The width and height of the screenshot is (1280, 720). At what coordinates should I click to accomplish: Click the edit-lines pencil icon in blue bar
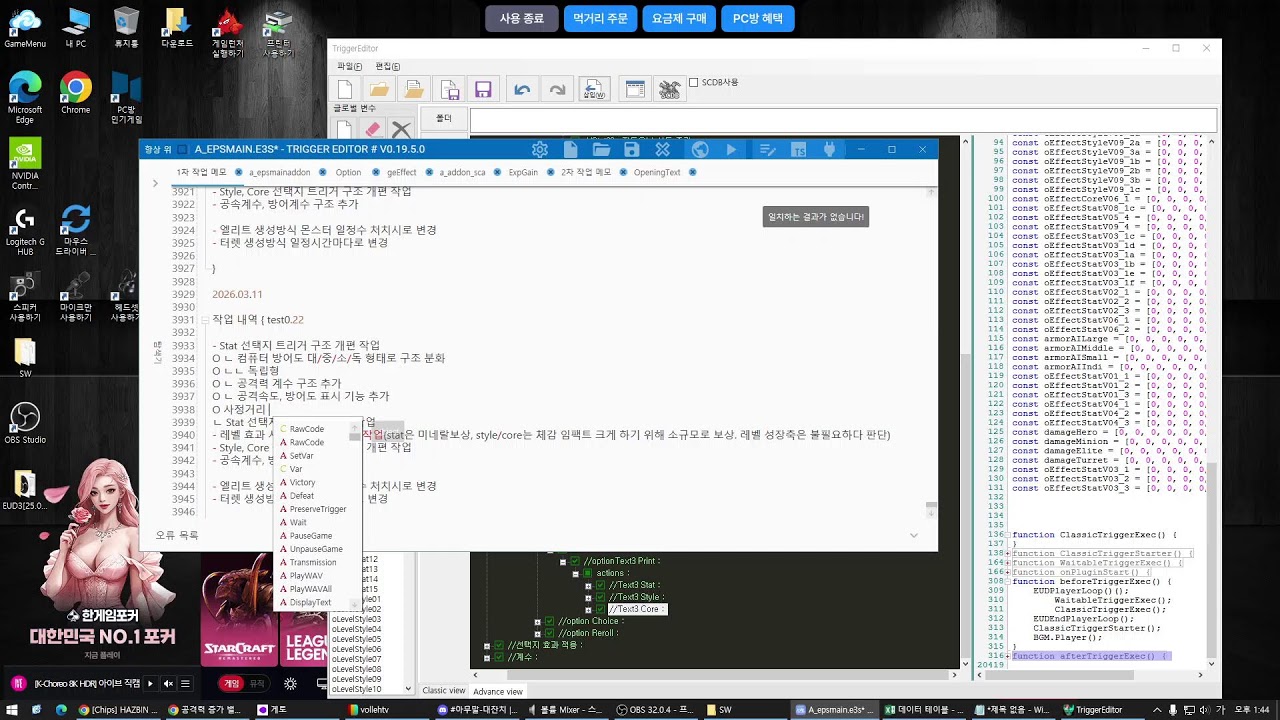(x=768, y=149)
